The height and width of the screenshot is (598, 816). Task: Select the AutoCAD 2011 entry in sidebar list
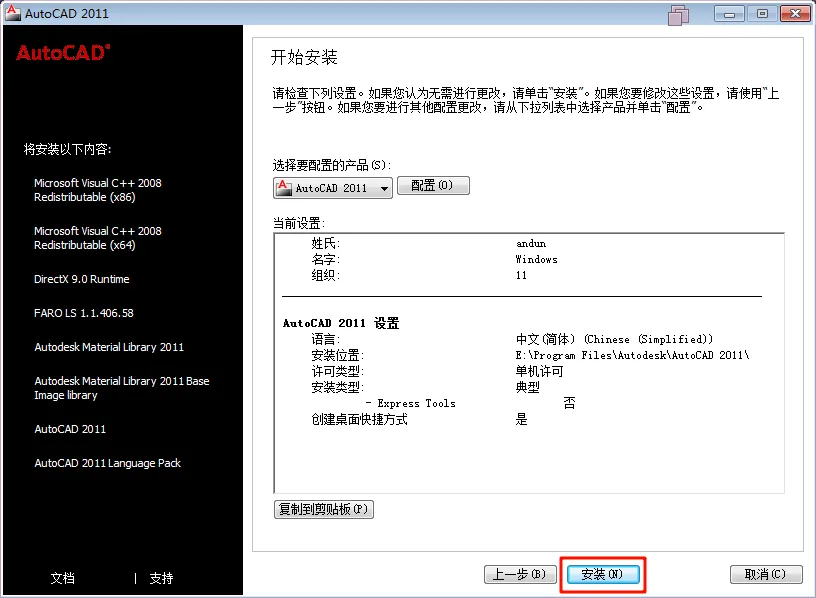tap(70, 429)
